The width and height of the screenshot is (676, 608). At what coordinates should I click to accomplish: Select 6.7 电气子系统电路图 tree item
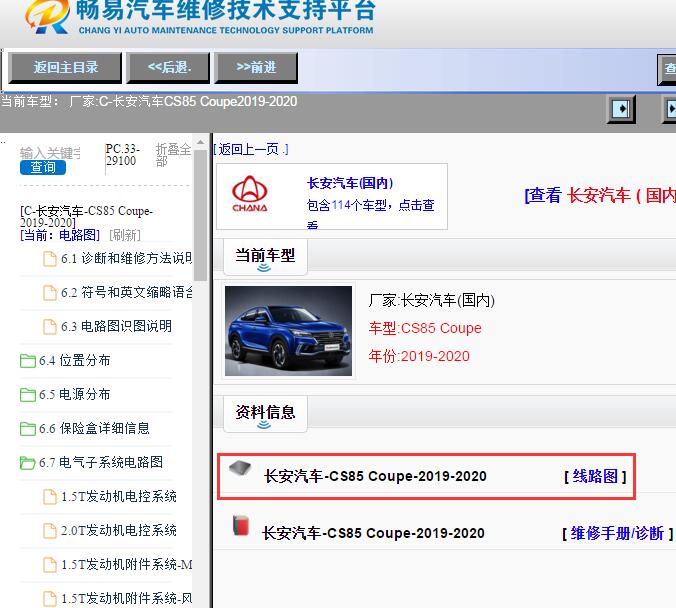(x=101, y=463)
